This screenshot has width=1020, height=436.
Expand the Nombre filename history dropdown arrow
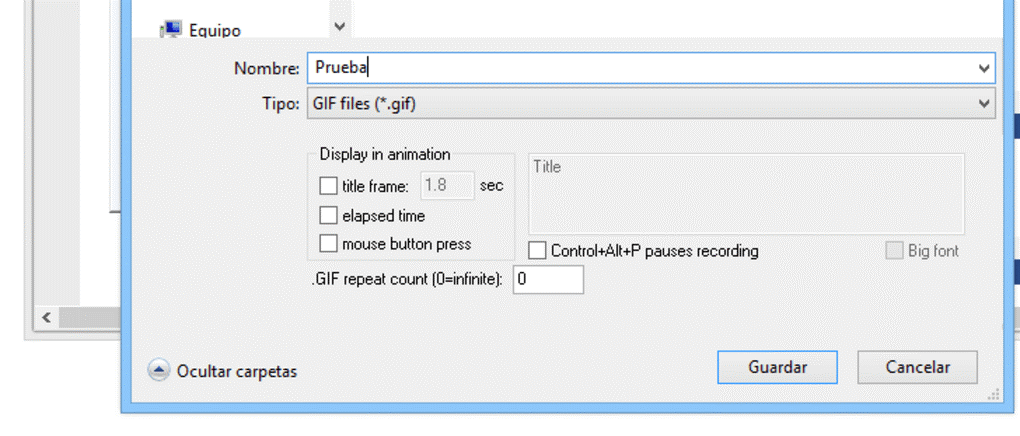(x=985, y=68)
